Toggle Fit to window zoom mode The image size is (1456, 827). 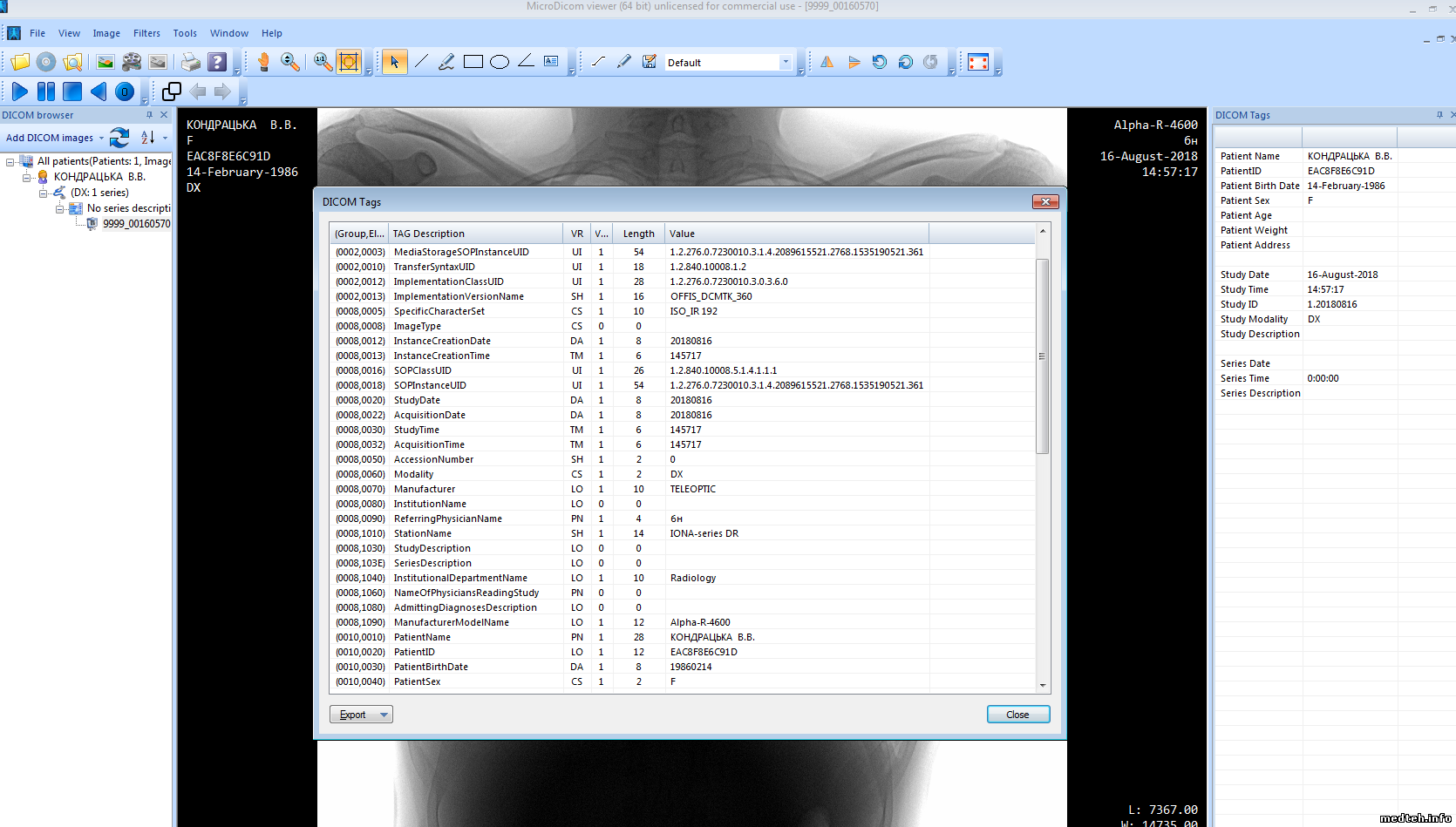[349, 62]
